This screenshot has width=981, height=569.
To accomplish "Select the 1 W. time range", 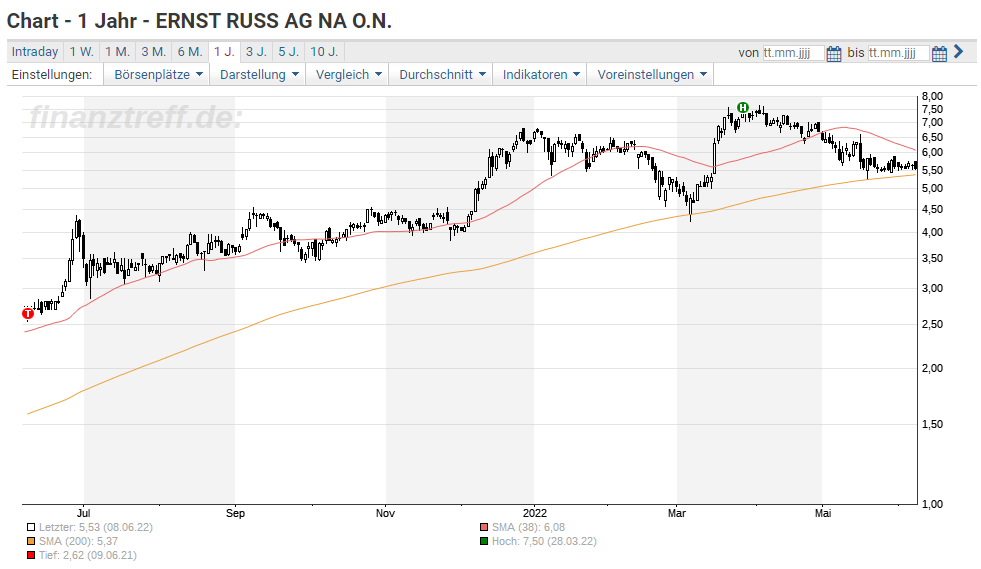I will click(x=81, y=52).
